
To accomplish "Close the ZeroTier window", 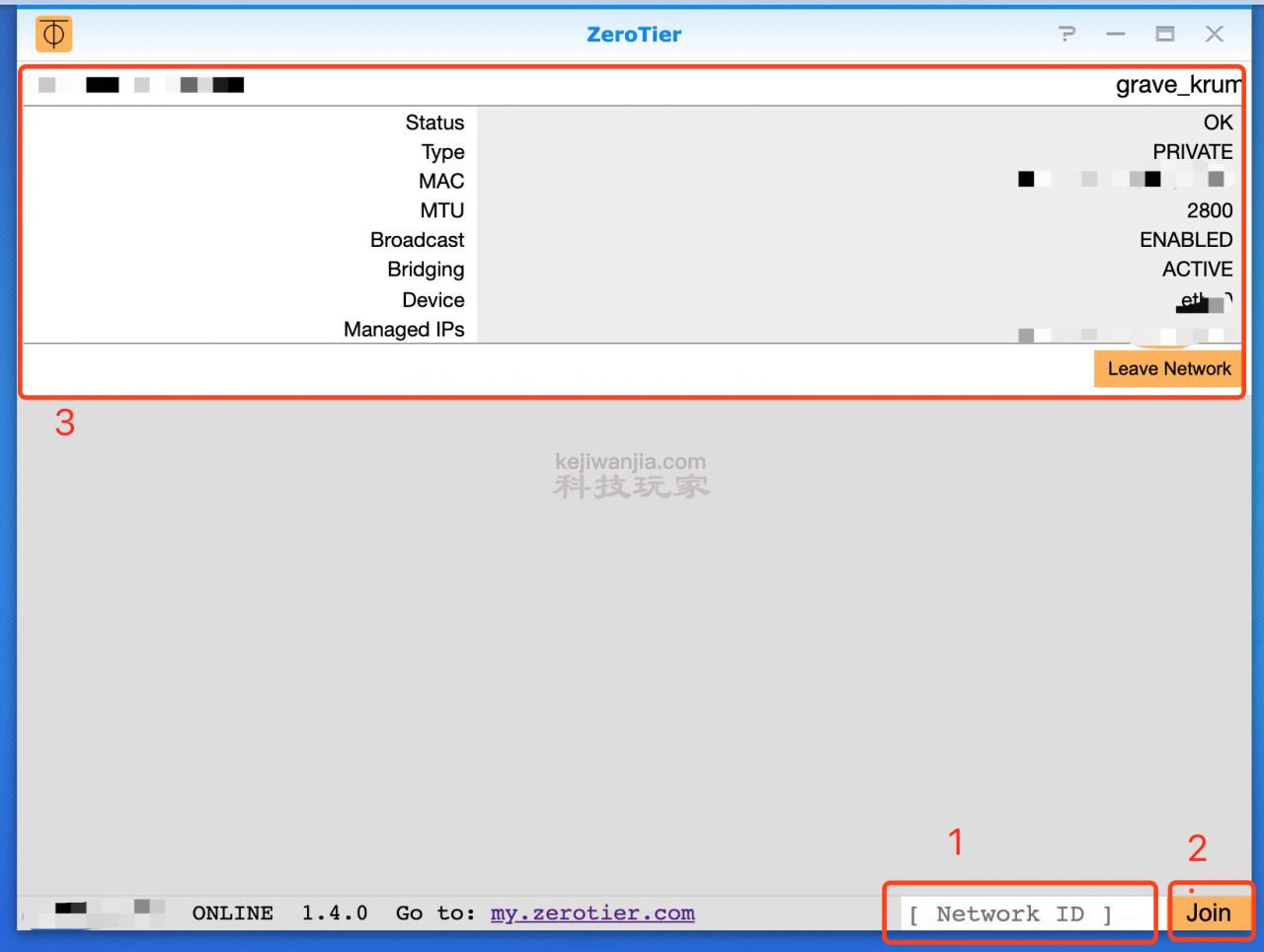I will [1215, 35].
